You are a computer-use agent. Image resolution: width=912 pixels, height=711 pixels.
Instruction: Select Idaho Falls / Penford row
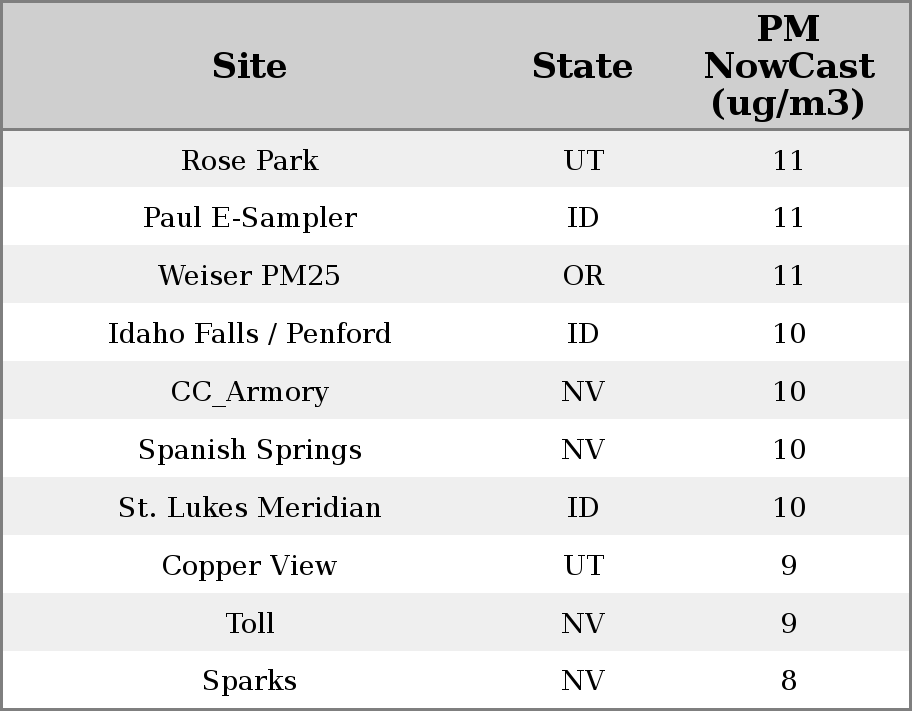(250, 334)
